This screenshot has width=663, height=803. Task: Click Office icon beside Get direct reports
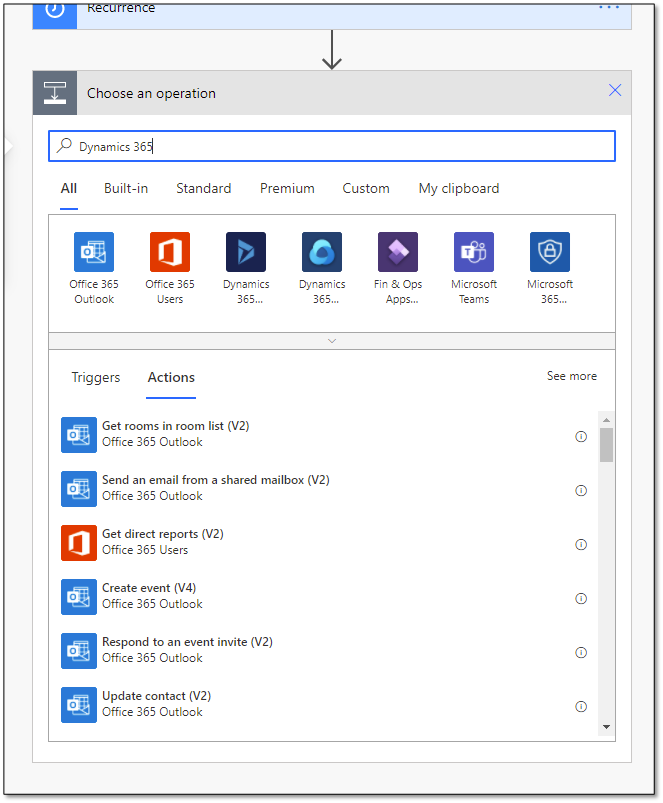79,543
